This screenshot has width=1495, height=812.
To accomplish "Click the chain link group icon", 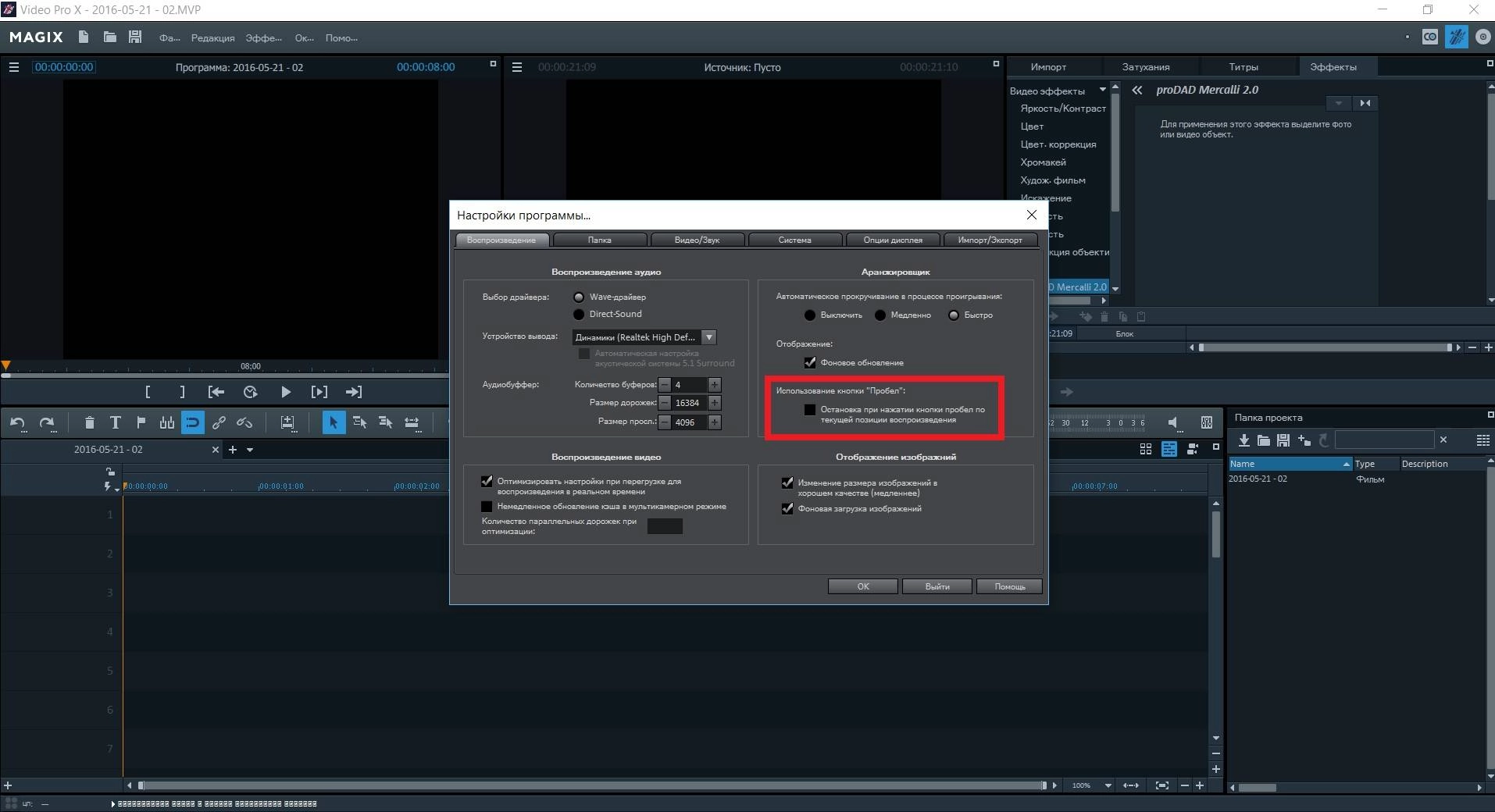I will [x=219, y=423].
